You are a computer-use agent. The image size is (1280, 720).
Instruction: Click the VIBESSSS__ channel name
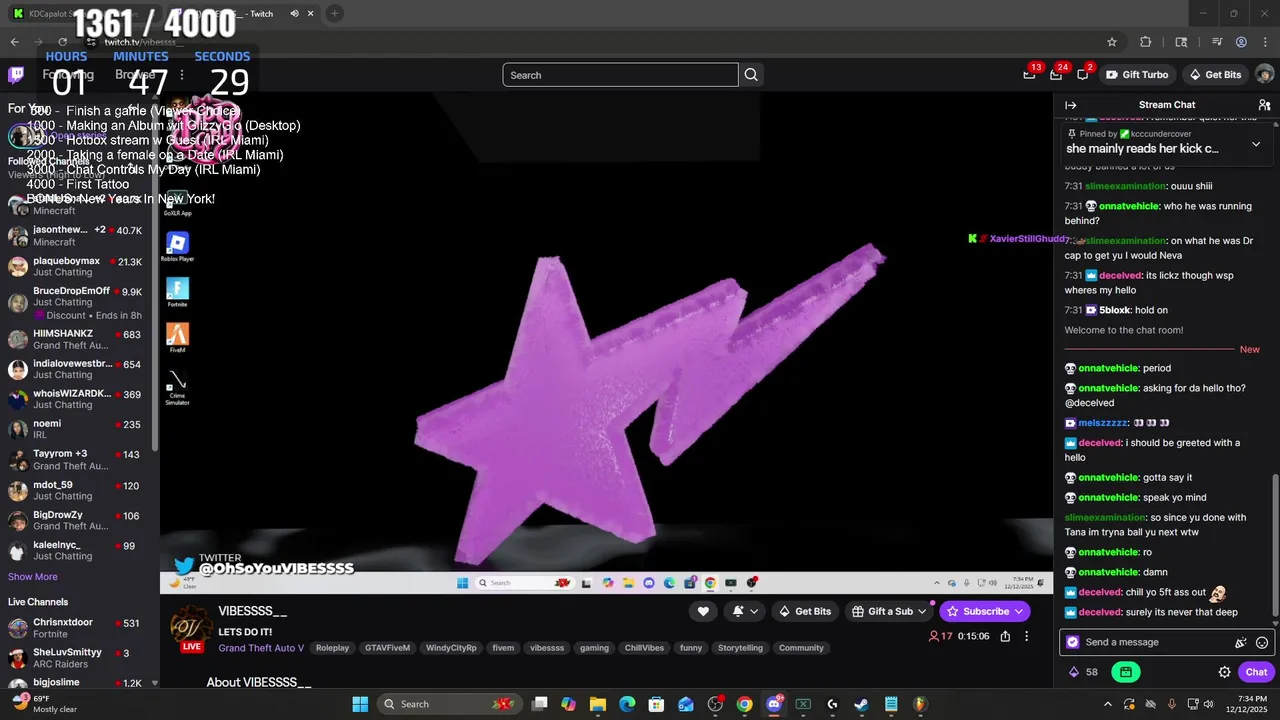(253, 611)
